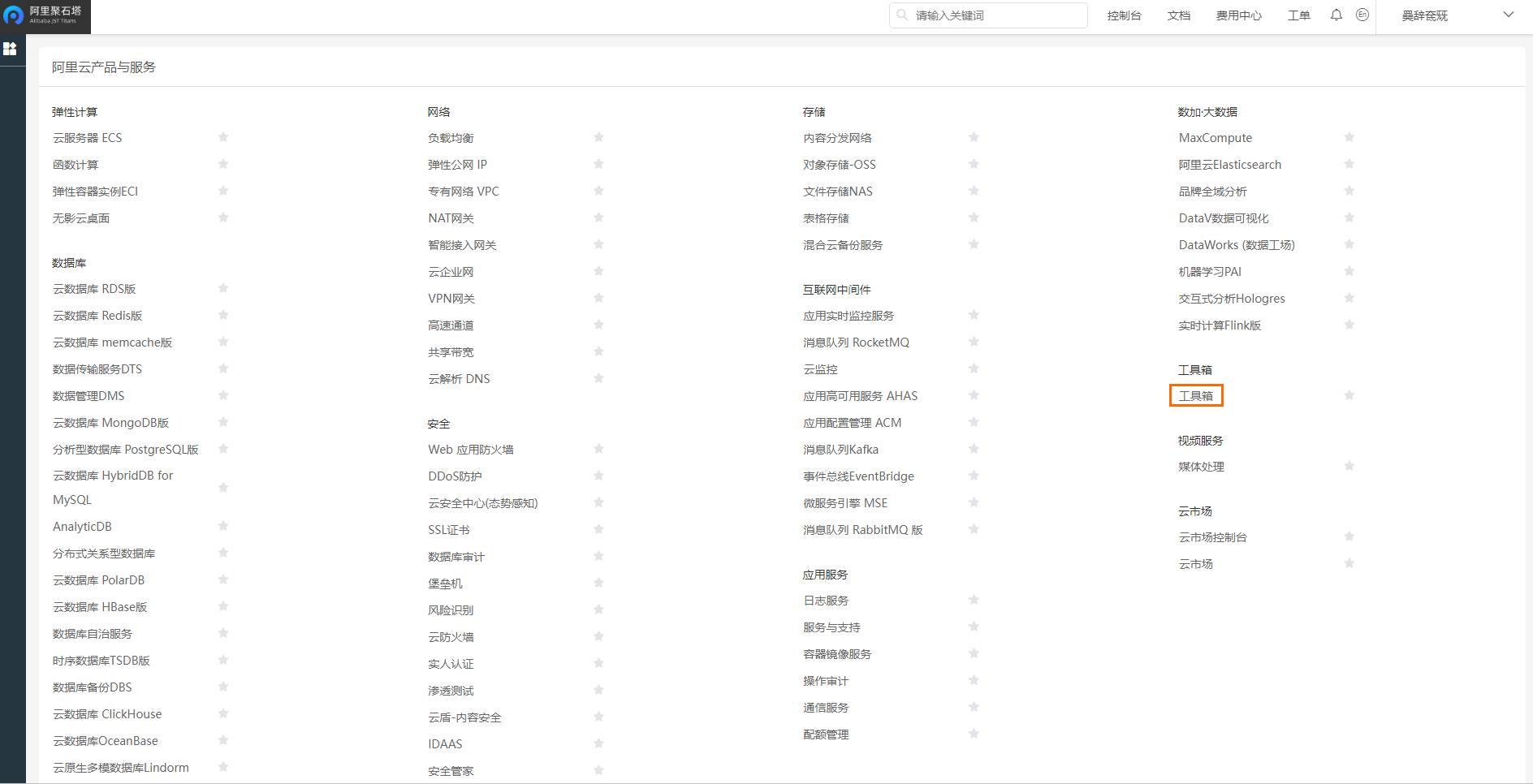Click the user account name in header
1533x784 pixels.
coord(1425,15)
